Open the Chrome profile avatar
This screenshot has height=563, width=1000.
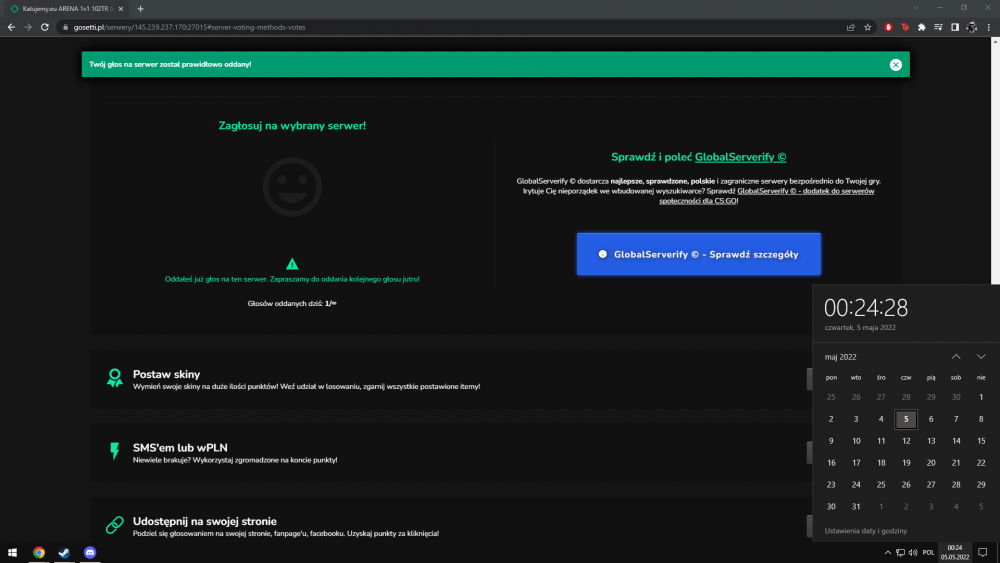(x=971, y=27)
